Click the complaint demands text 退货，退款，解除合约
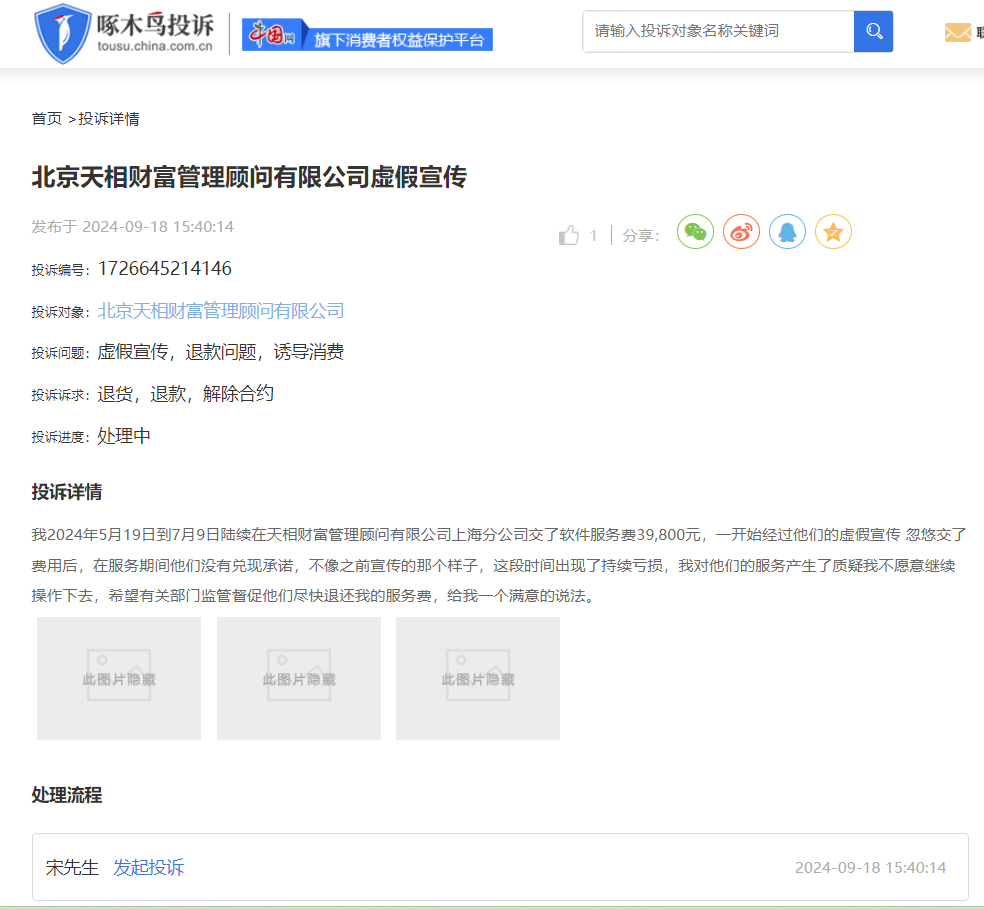 pos(185,394)
